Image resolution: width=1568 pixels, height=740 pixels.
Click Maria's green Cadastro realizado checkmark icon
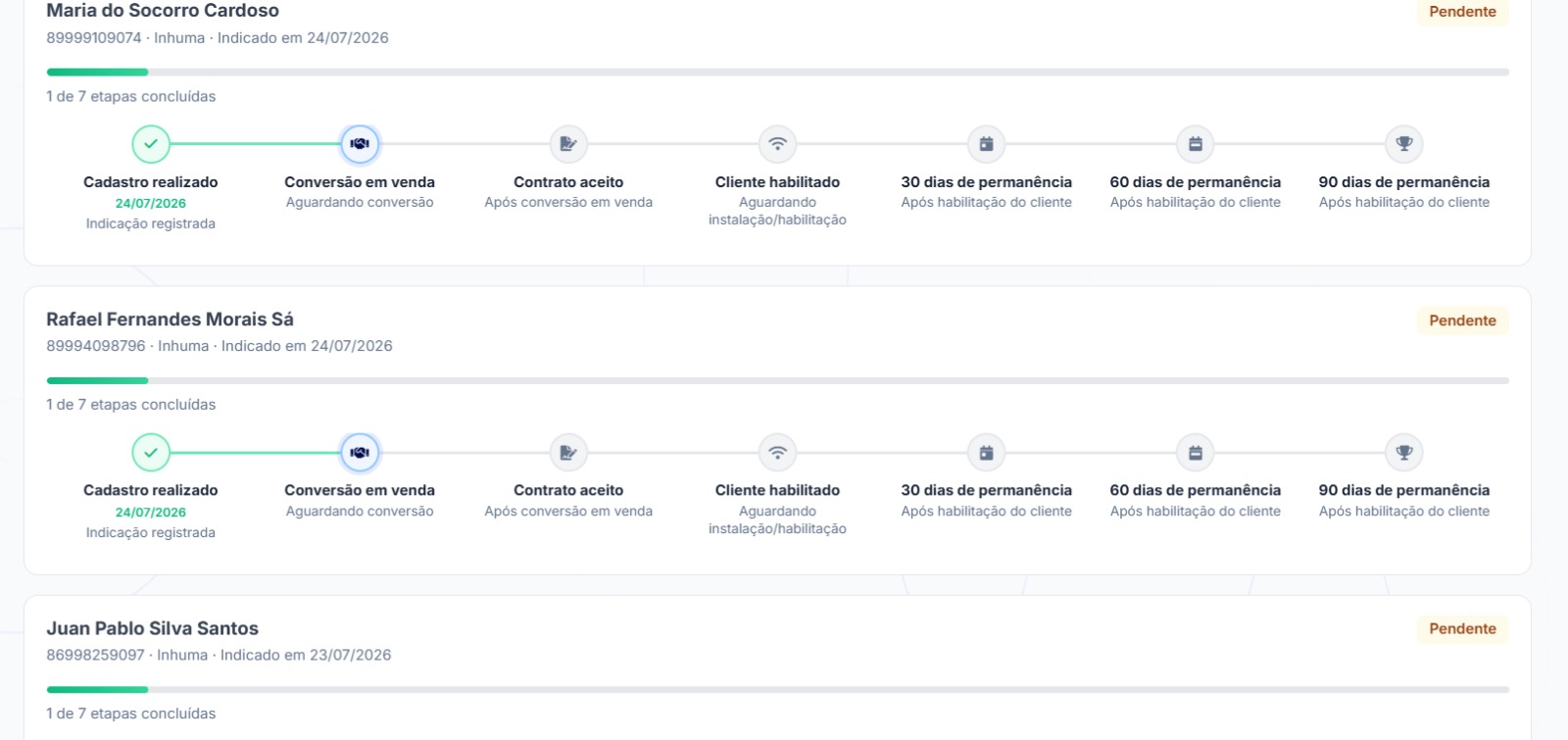click(151, 144)
